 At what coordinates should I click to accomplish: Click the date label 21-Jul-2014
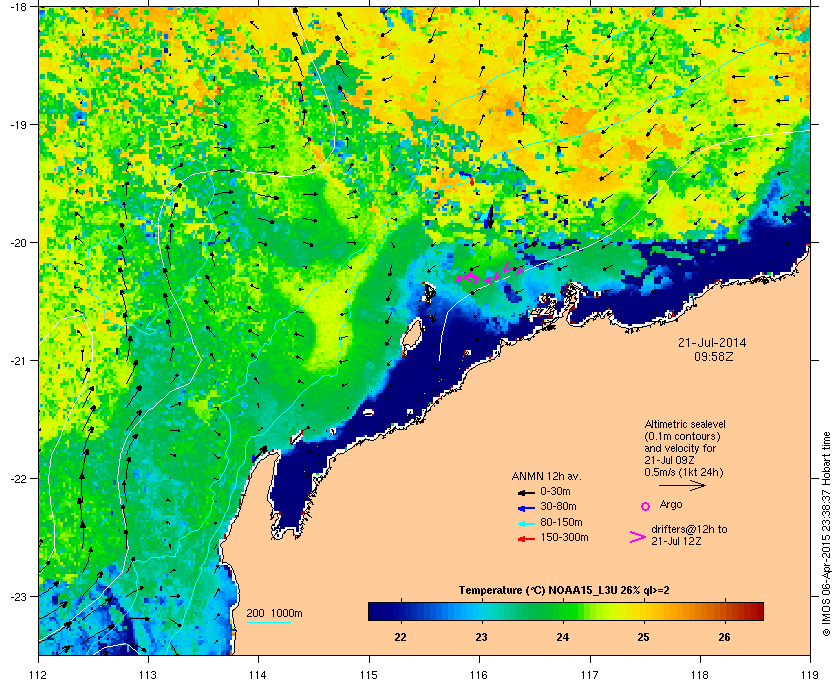[712, 343]
